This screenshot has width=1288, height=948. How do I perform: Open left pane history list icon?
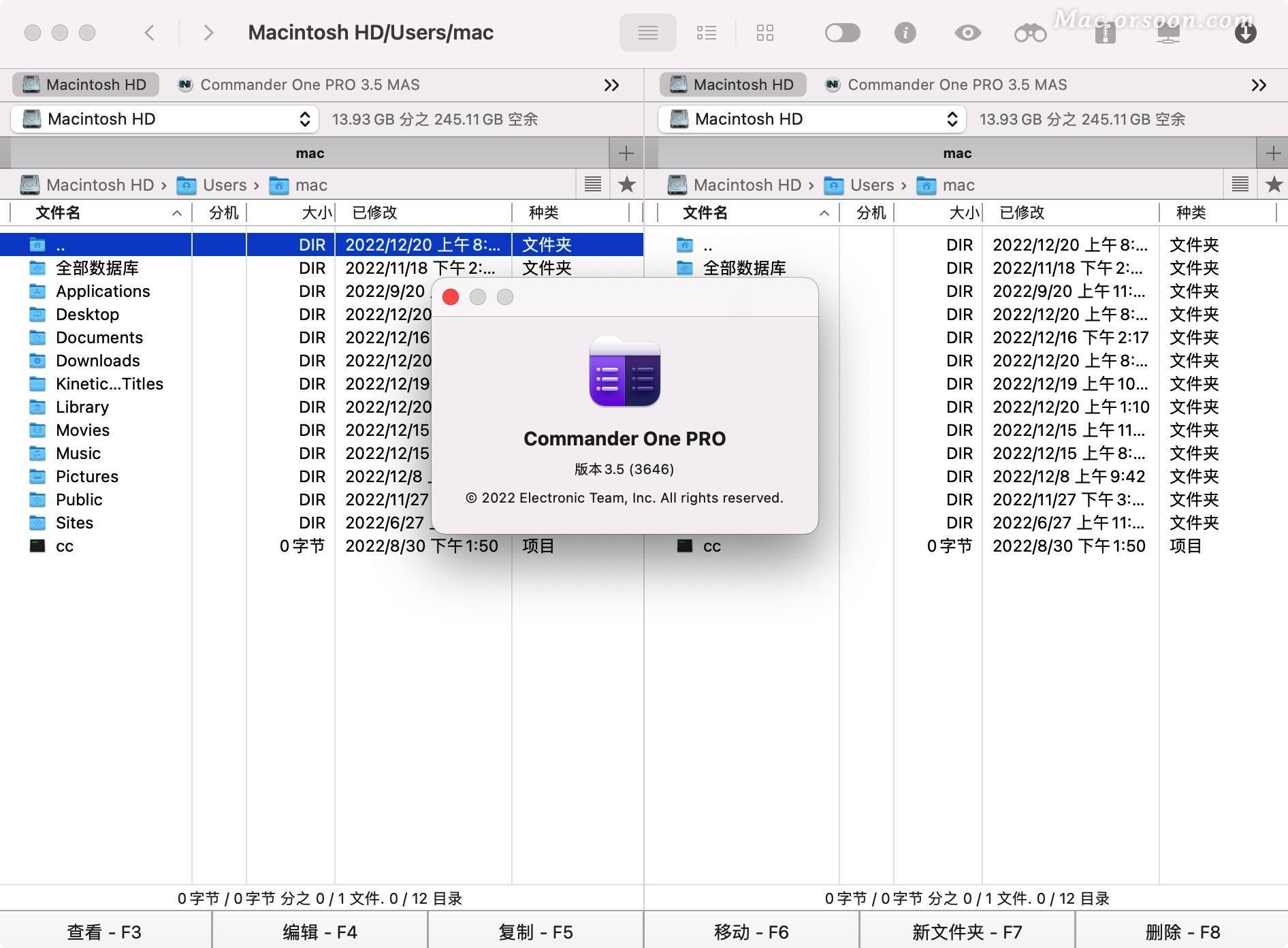pyautogui.click(x=593, y=184)
